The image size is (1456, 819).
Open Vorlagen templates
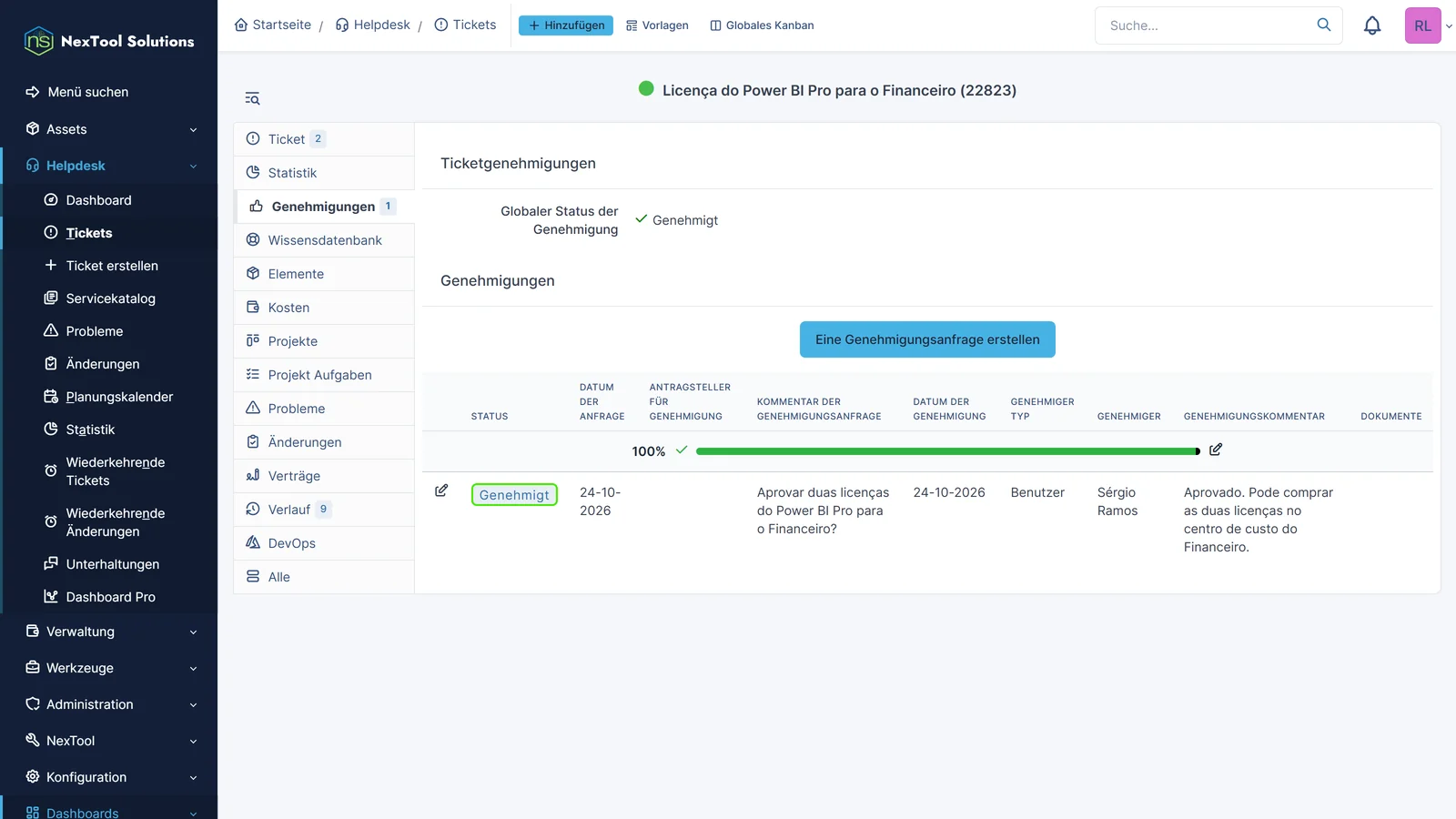pyautogui.click(x=657, y=25)
